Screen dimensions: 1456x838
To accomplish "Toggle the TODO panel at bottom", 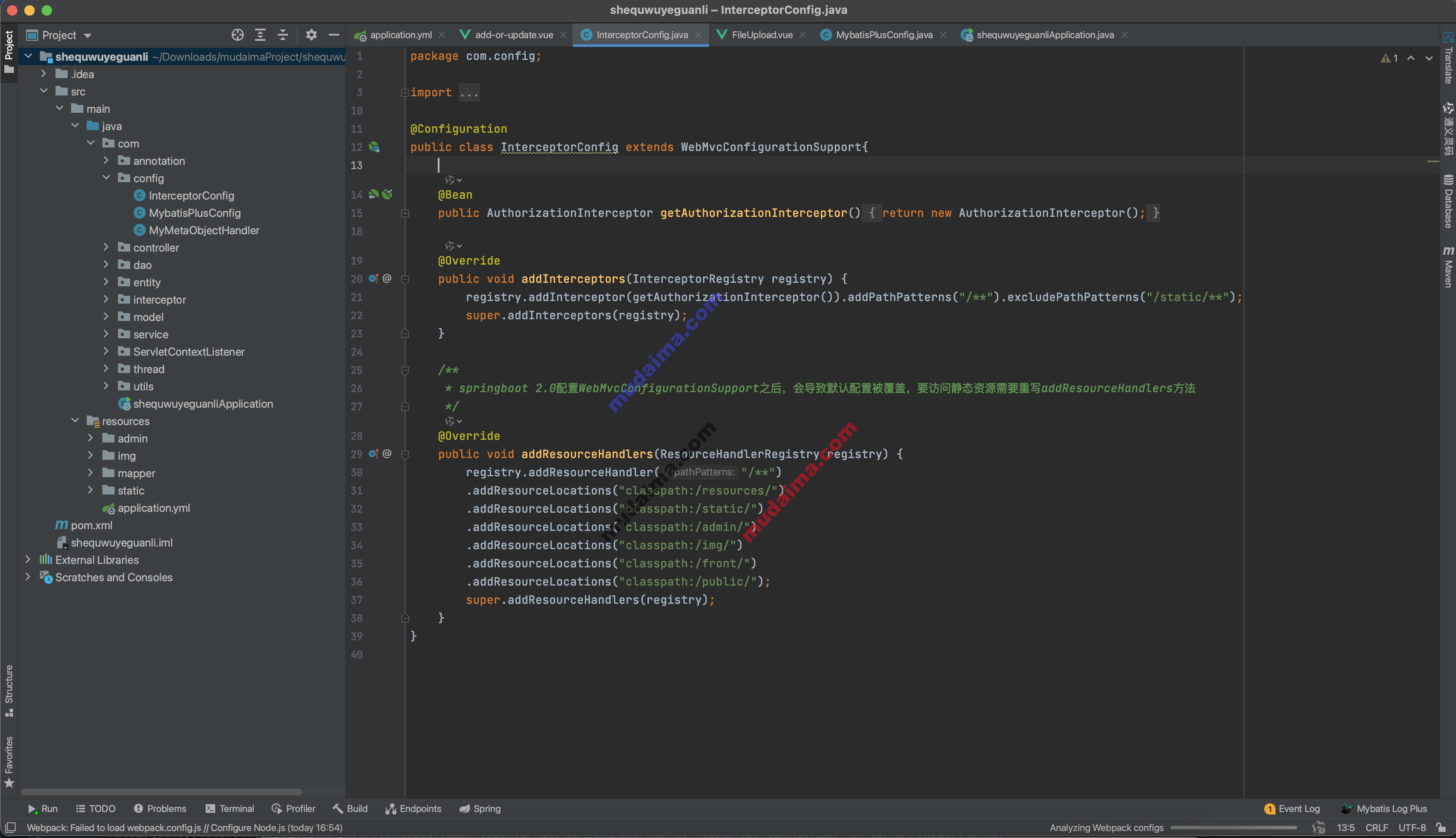I will (x=100, y=808).
